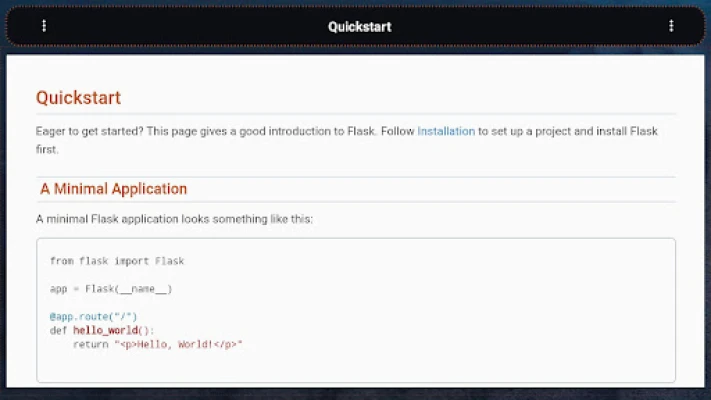Viewport: 711px width, 400px height.
Task: Click the "from flask" text in code
Action: click(x=77, y=261)
